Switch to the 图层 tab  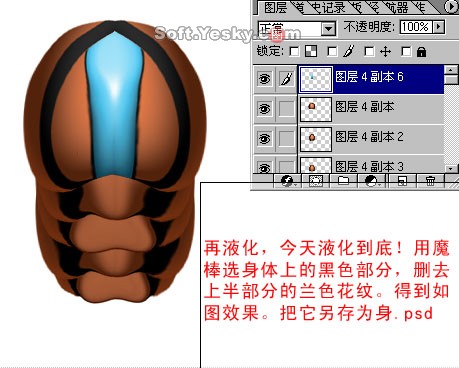pyautogui.click(x=274, y=7)
